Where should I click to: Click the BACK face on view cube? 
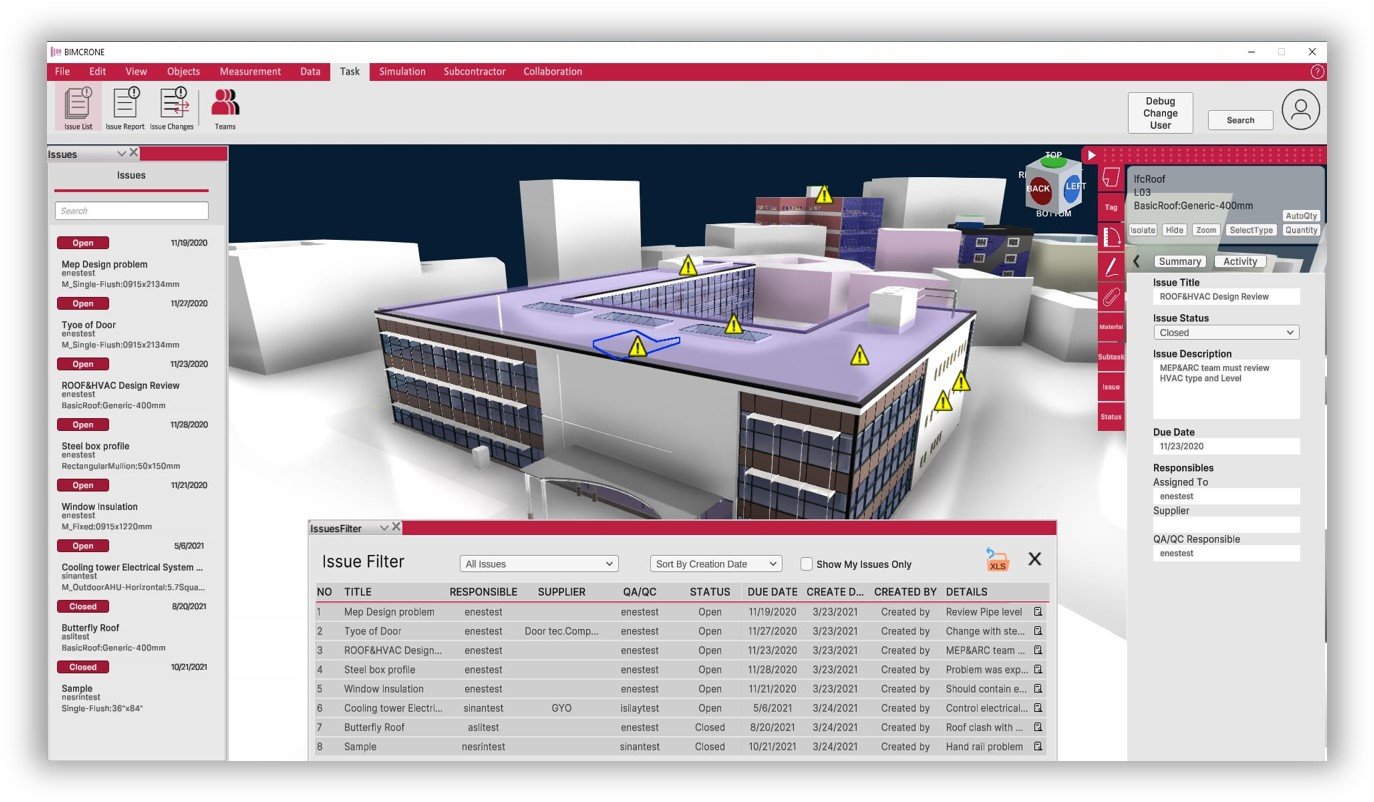(x=1039, y=189)
